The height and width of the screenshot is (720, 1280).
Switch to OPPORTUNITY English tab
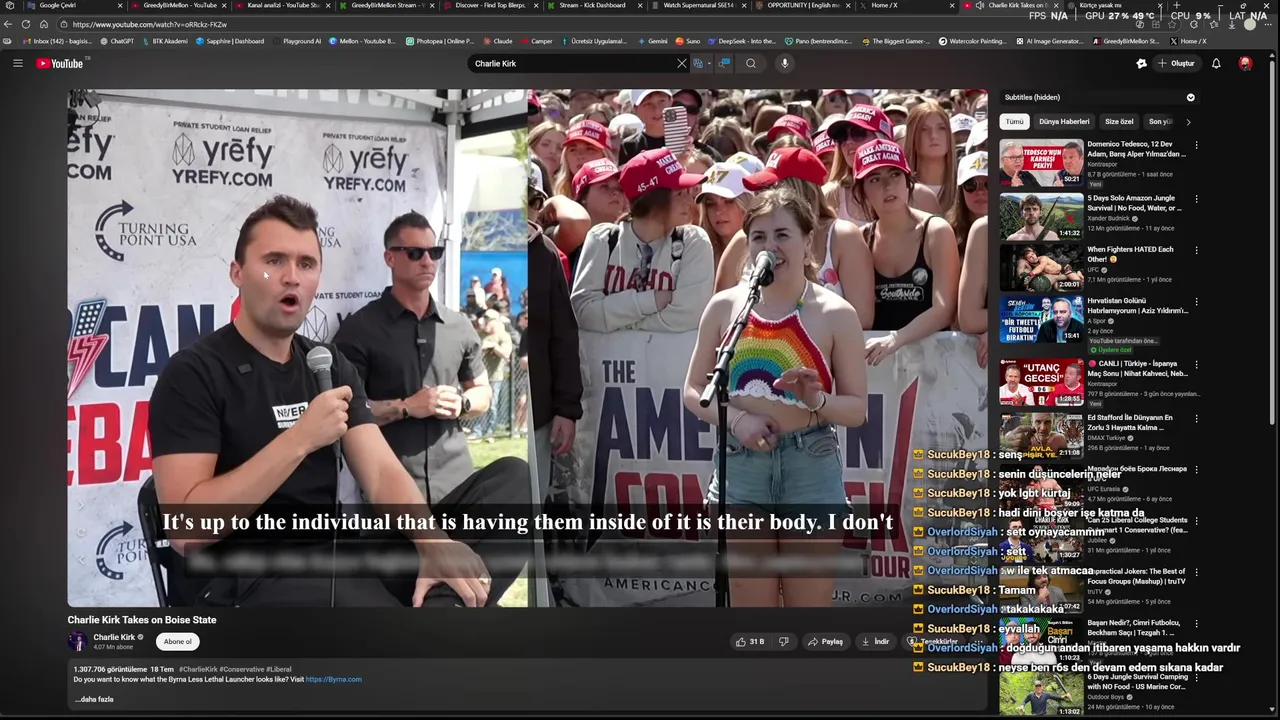click(802, 5)
